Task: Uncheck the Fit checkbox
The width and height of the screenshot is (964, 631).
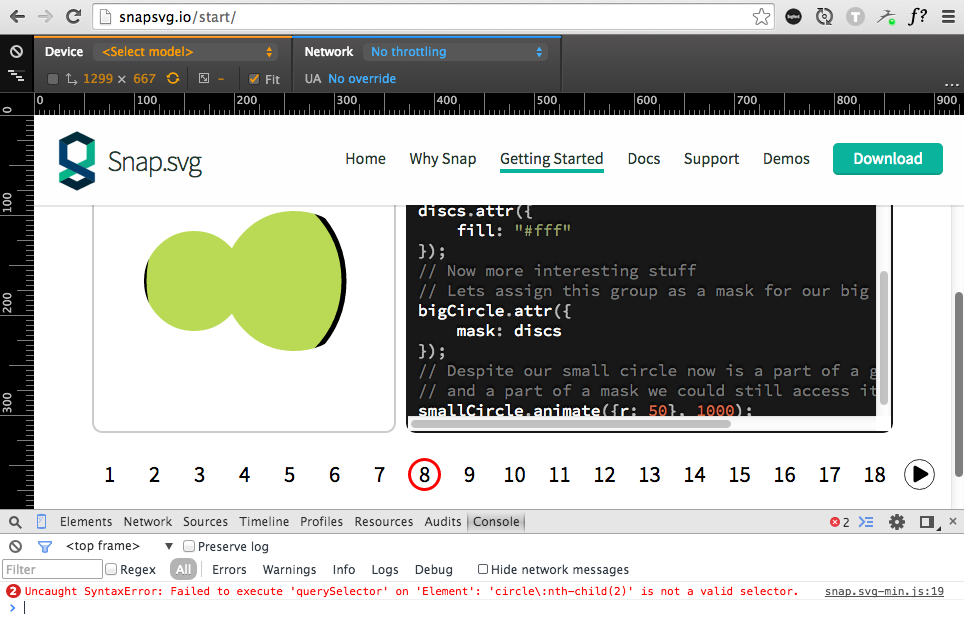Action: pos(254,79)
